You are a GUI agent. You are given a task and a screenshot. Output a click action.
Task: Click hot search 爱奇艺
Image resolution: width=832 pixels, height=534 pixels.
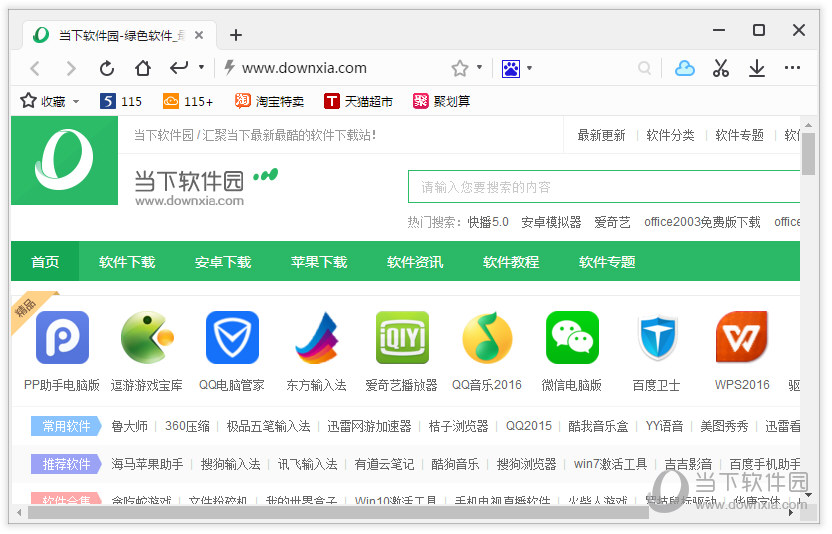pyautogui.click(x=612, y=222)
